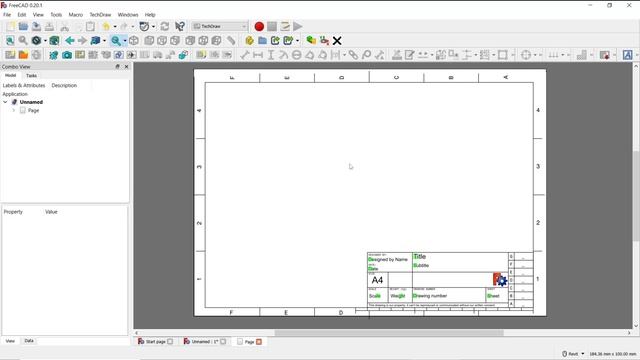Viewport: 640px width, 360px height.
Task: Open the View menu
Action: point(38,15)
